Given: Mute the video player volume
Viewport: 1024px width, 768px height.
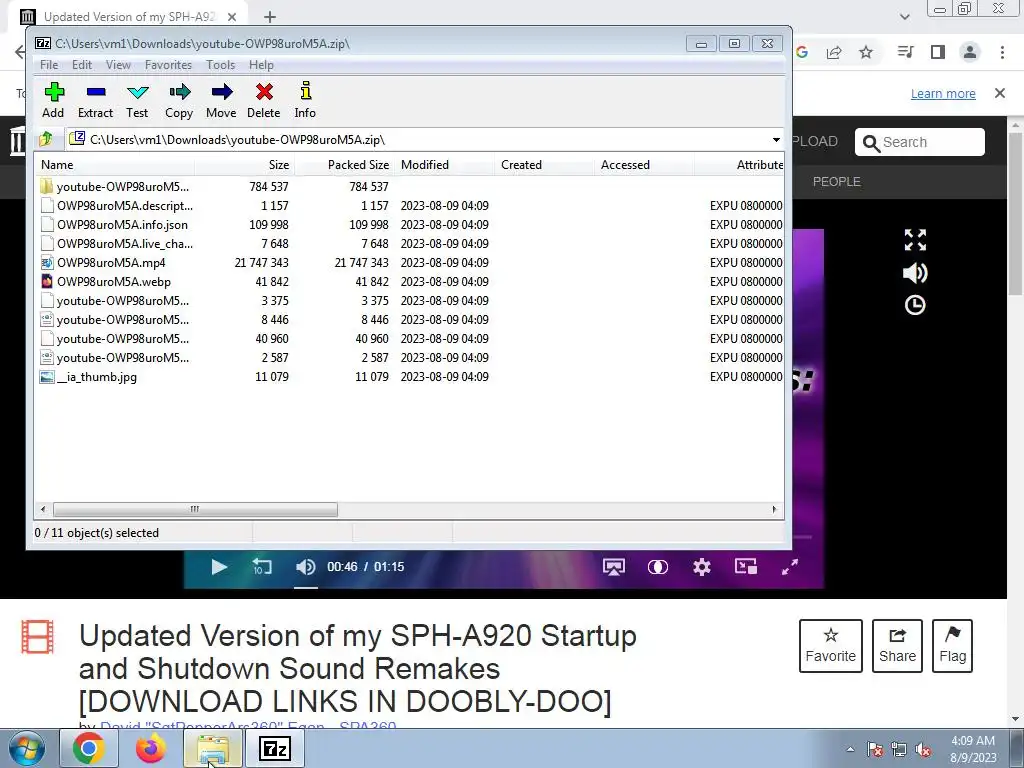Looking at the screenshot, I should (305, 567).
